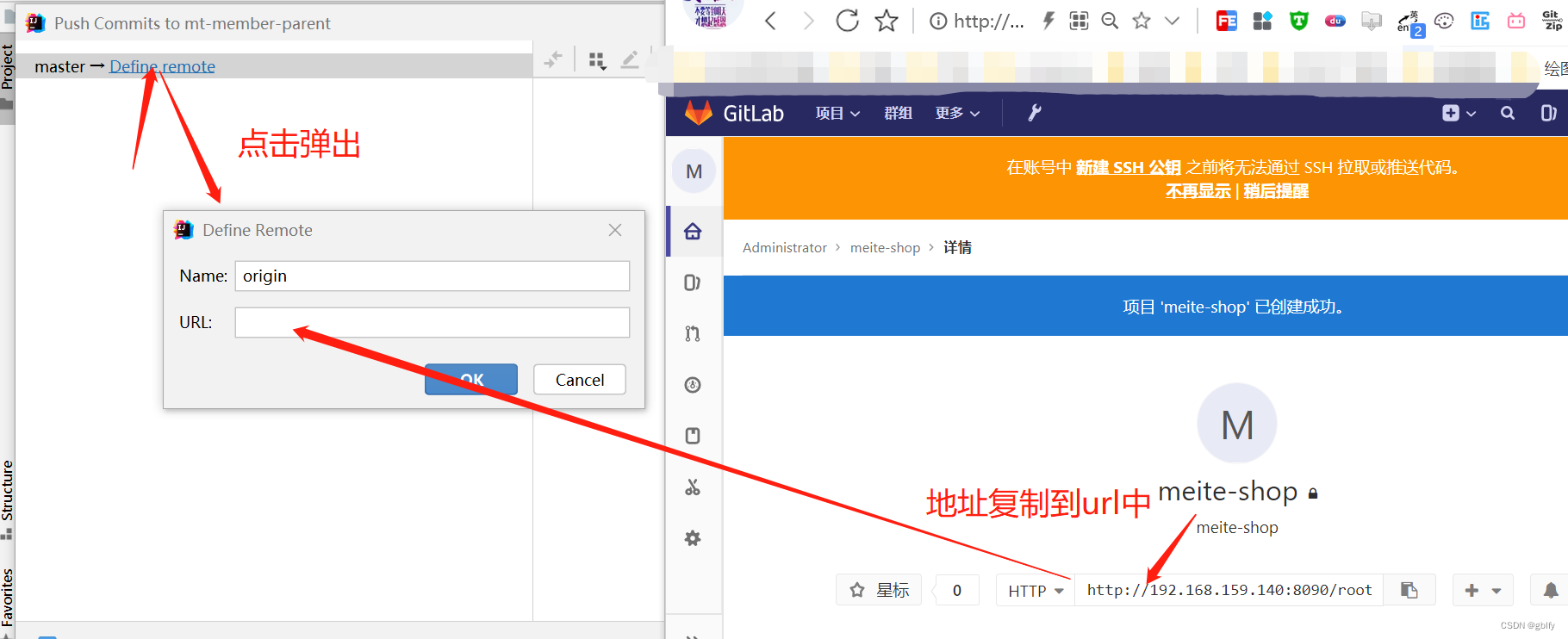Open the Settings gear in GitLab sidebar

coord(693,538)
